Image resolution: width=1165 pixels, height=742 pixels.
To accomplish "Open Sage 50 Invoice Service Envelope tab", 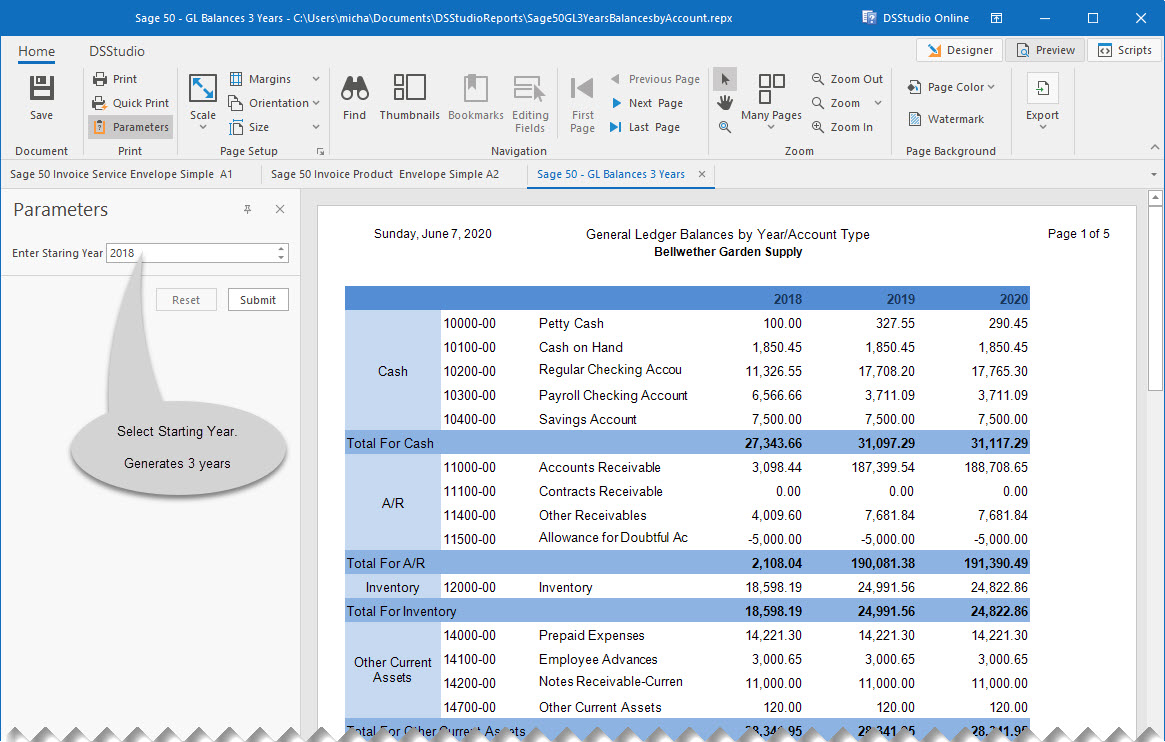I will 121,174.
